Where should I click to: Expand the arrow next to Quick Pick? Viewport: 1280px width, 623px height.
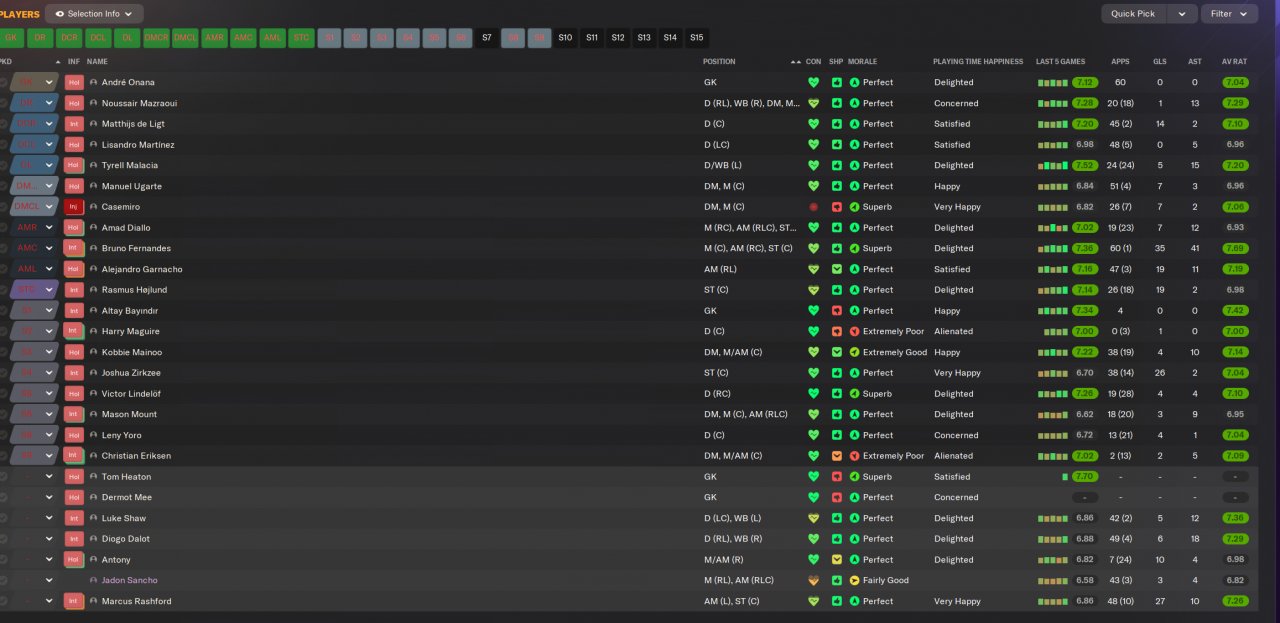coord(1182,14)
